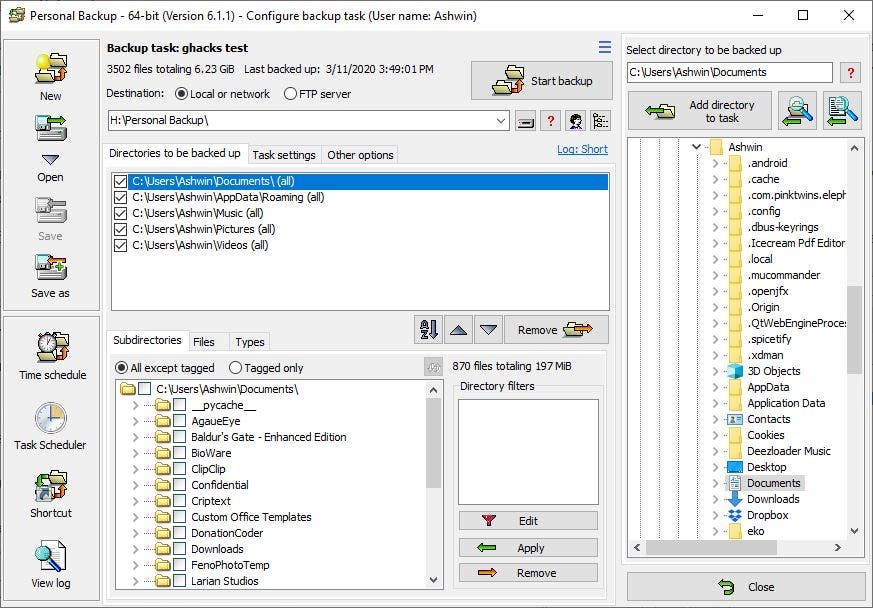This screenshot has width=873, height=608.
Task: Uncheck the Documents directory checkbox
Action: pos(120,182)
